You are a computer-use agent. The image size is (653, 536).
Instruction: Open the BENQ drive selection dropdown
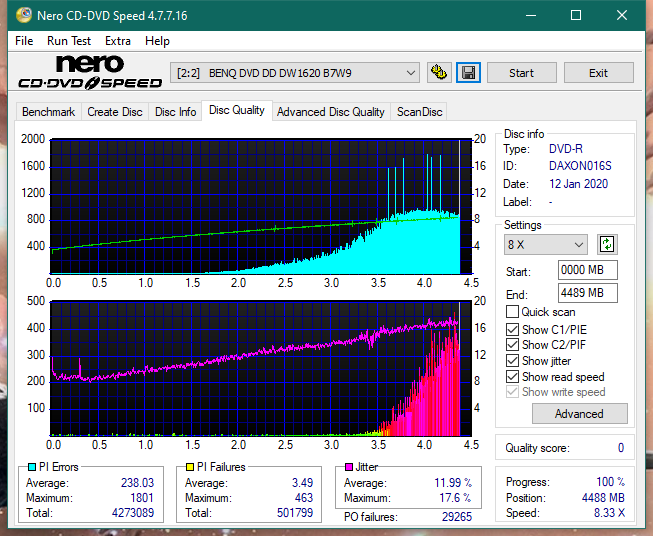[296, 73]
